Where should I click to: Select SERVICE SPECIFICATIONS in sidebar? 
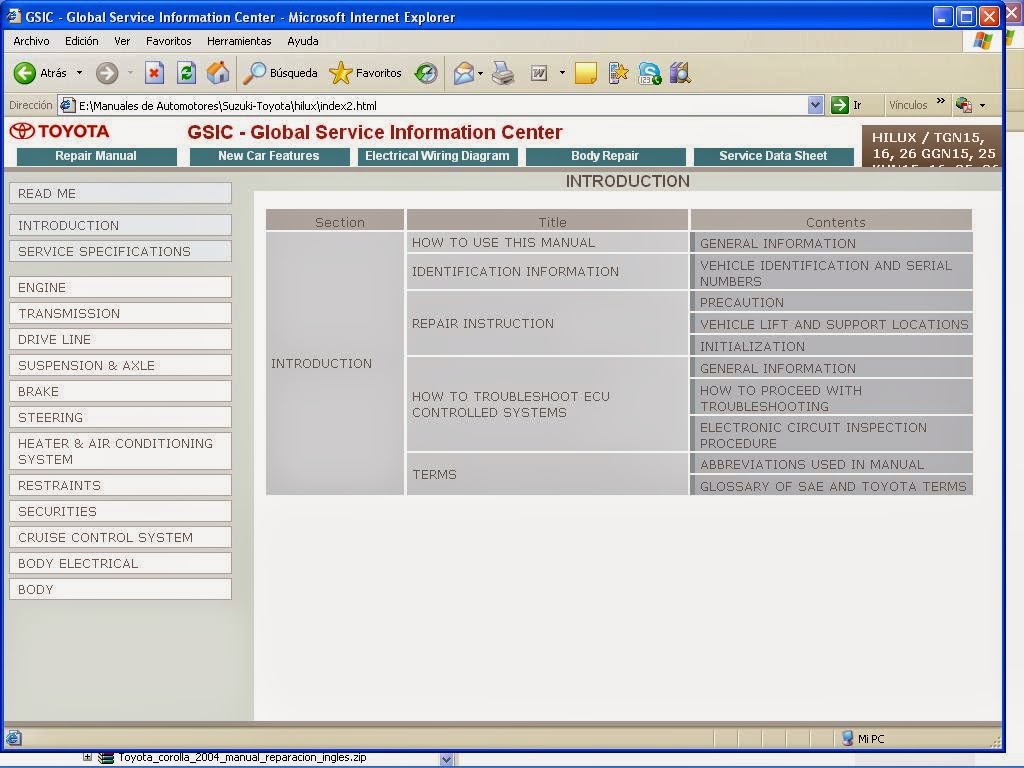tap(120, 251)
